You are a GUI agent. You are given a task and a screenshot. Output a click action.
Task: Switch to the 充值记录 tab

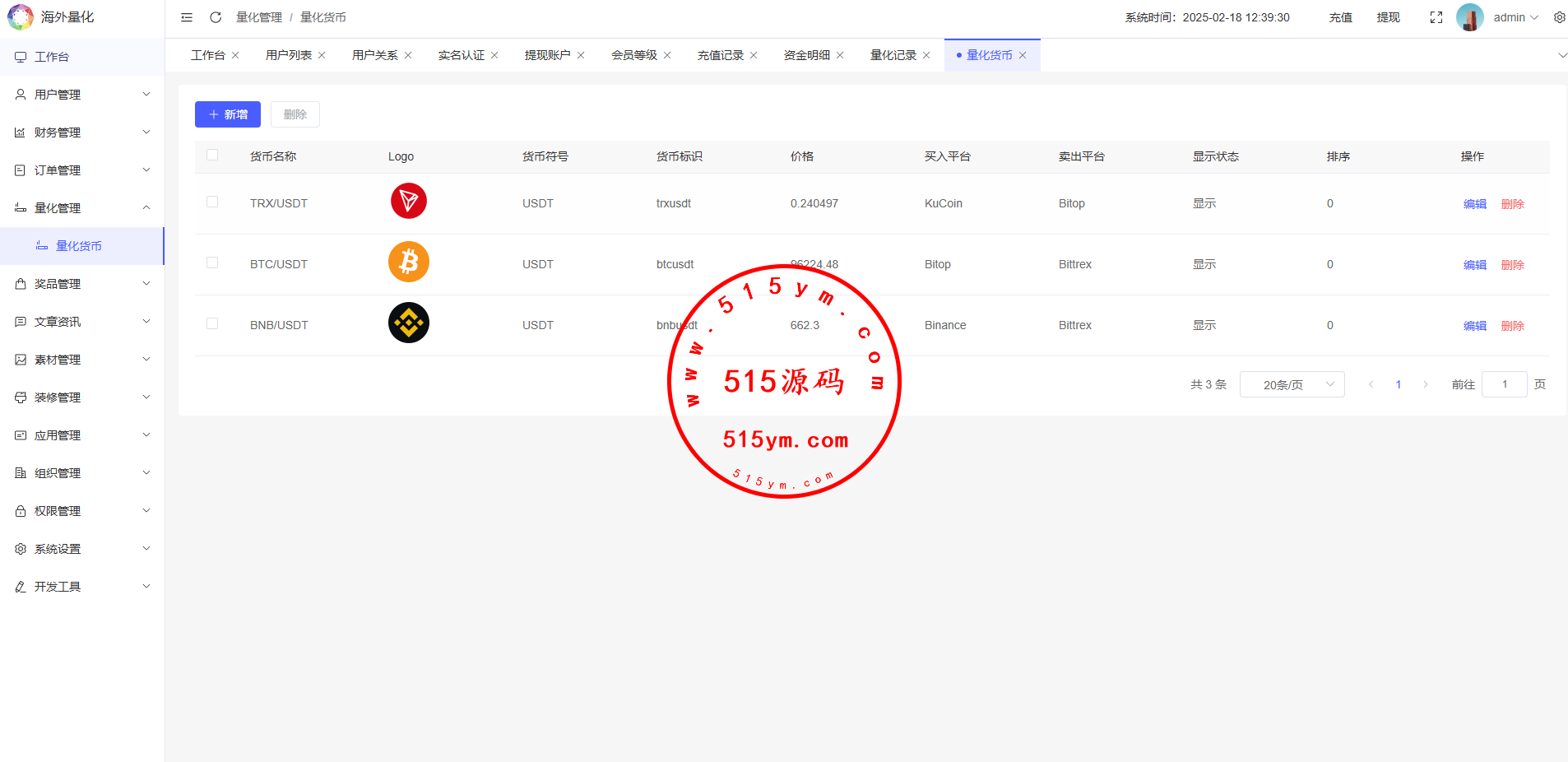(720, 55)
